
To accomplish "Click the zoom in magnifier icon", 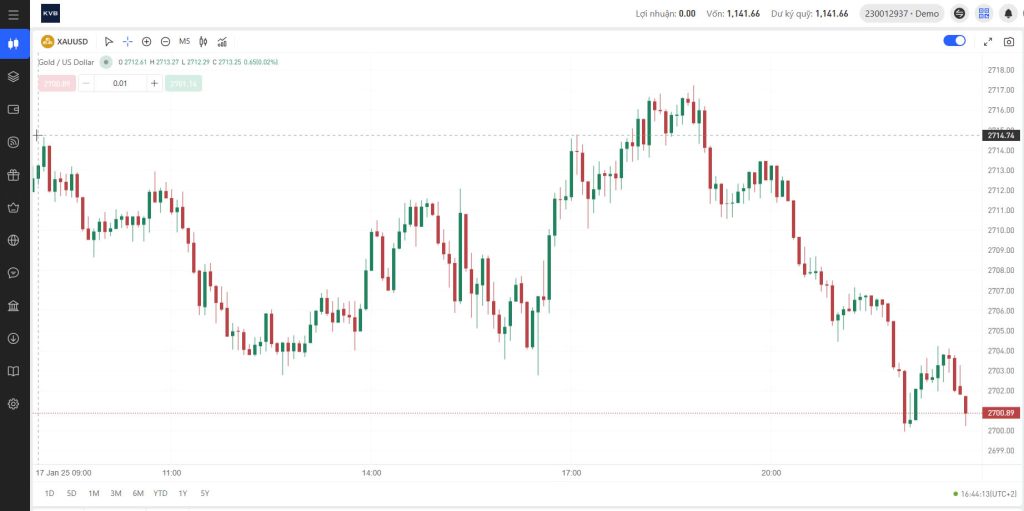I will pos(146,42).
